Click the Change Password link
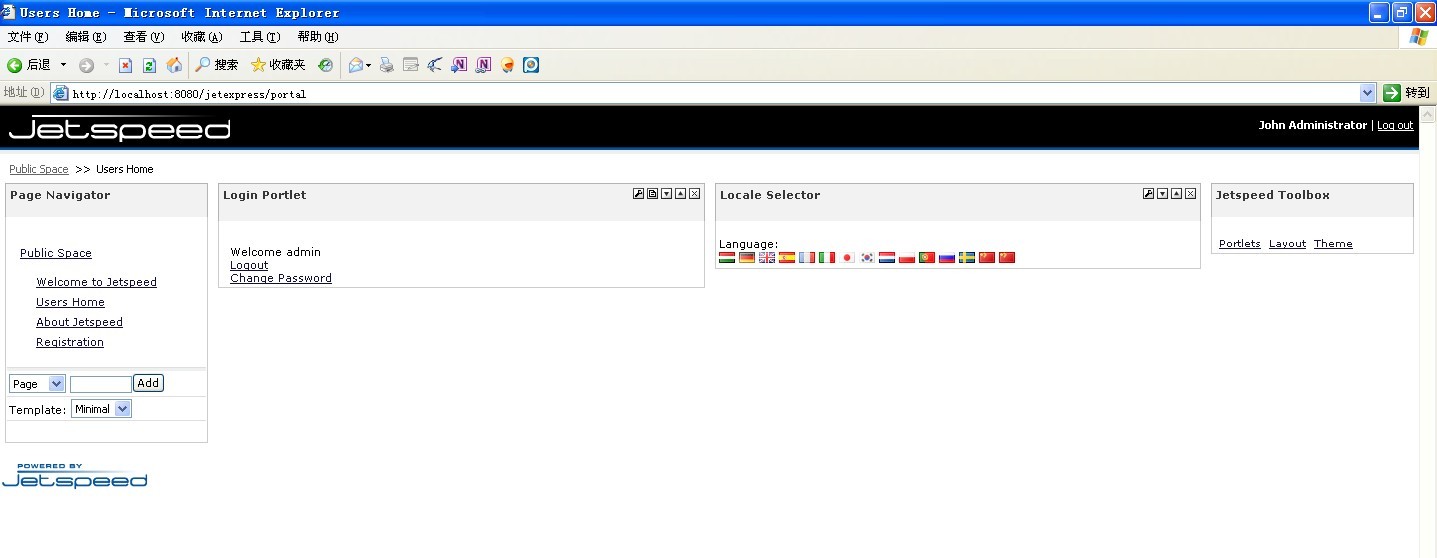Viewport: 1437px width, 558px height. (281, 278)
